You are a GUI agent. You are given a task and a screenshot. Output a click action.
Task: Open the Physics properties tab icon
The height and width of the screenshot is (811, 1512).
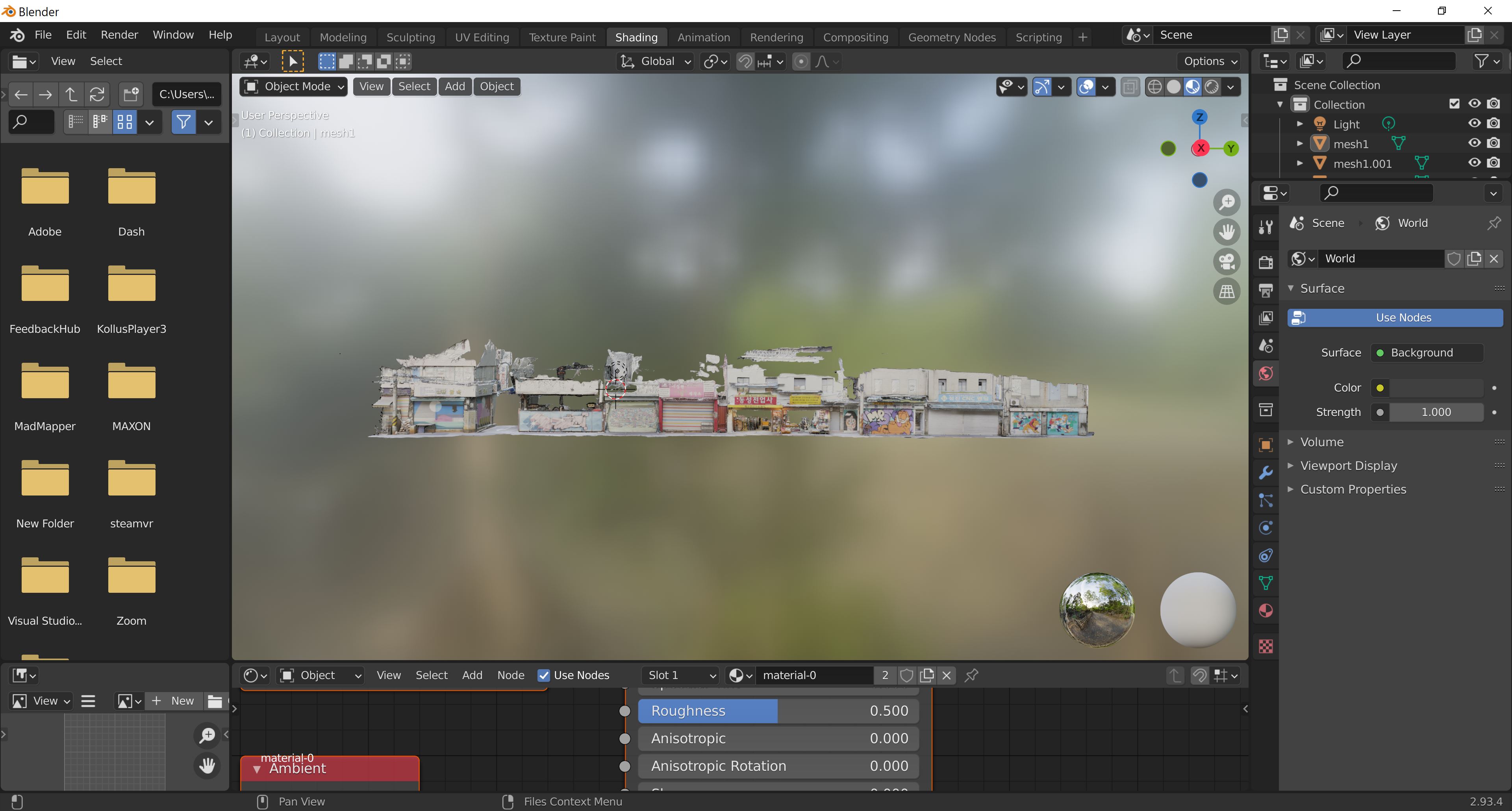(x=1266, y=527)
